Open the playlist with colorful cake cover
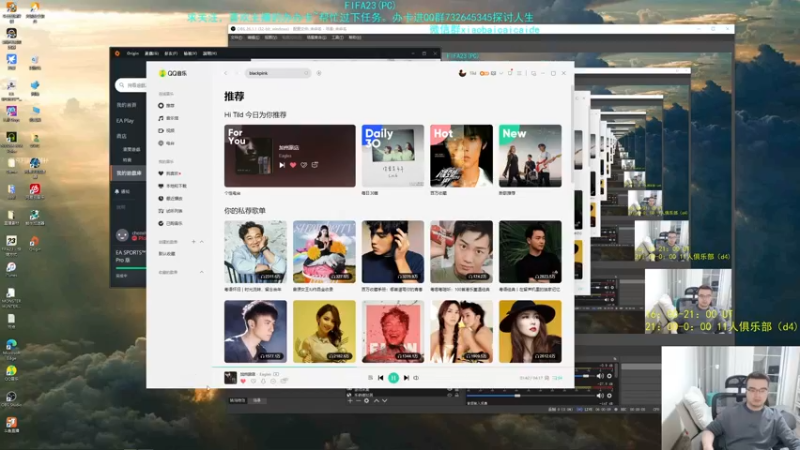 coord(324,252)
